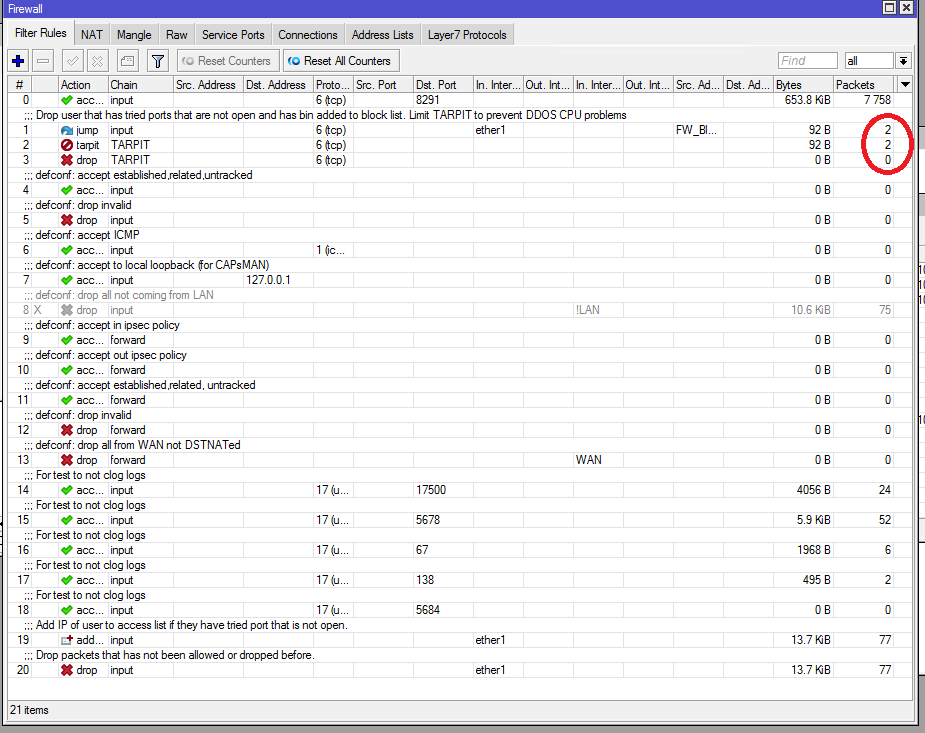925x733 pixels.
Task: Select drop icon of rule 13 WAN
Action: [67, 460]
